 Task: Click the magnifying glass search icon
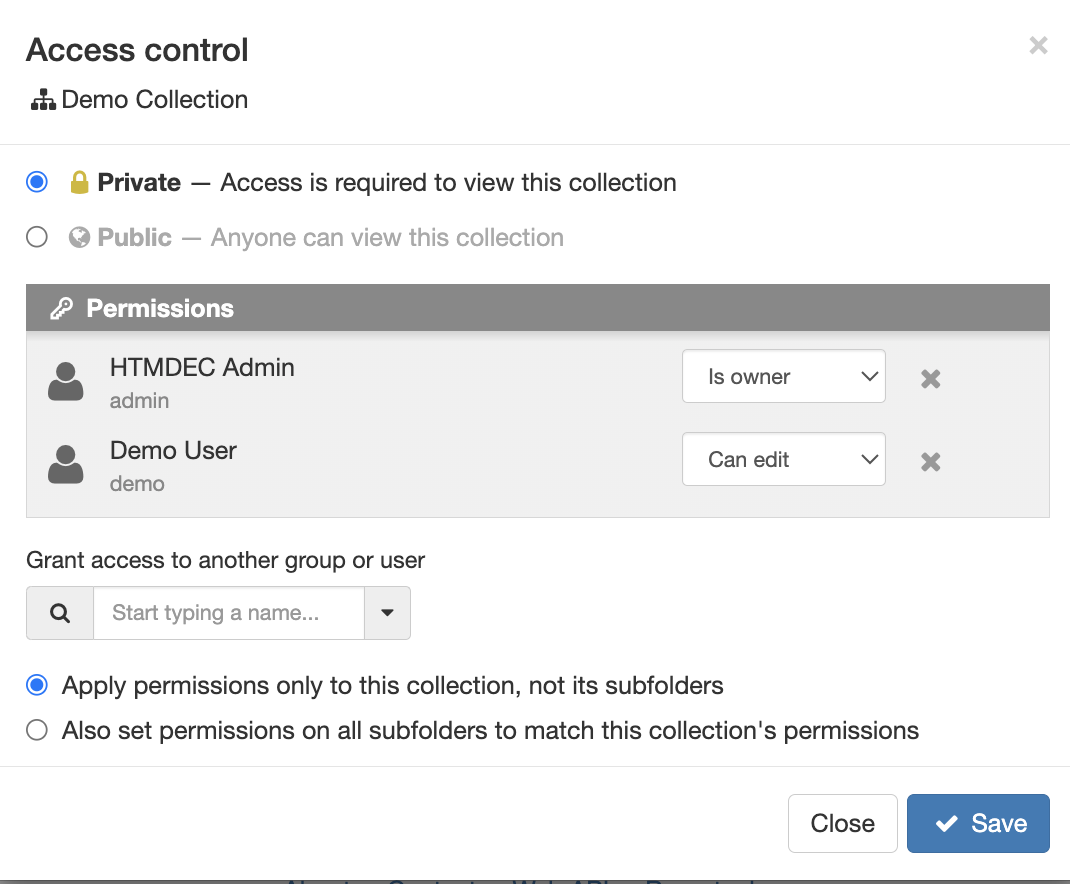coord(59,612)
